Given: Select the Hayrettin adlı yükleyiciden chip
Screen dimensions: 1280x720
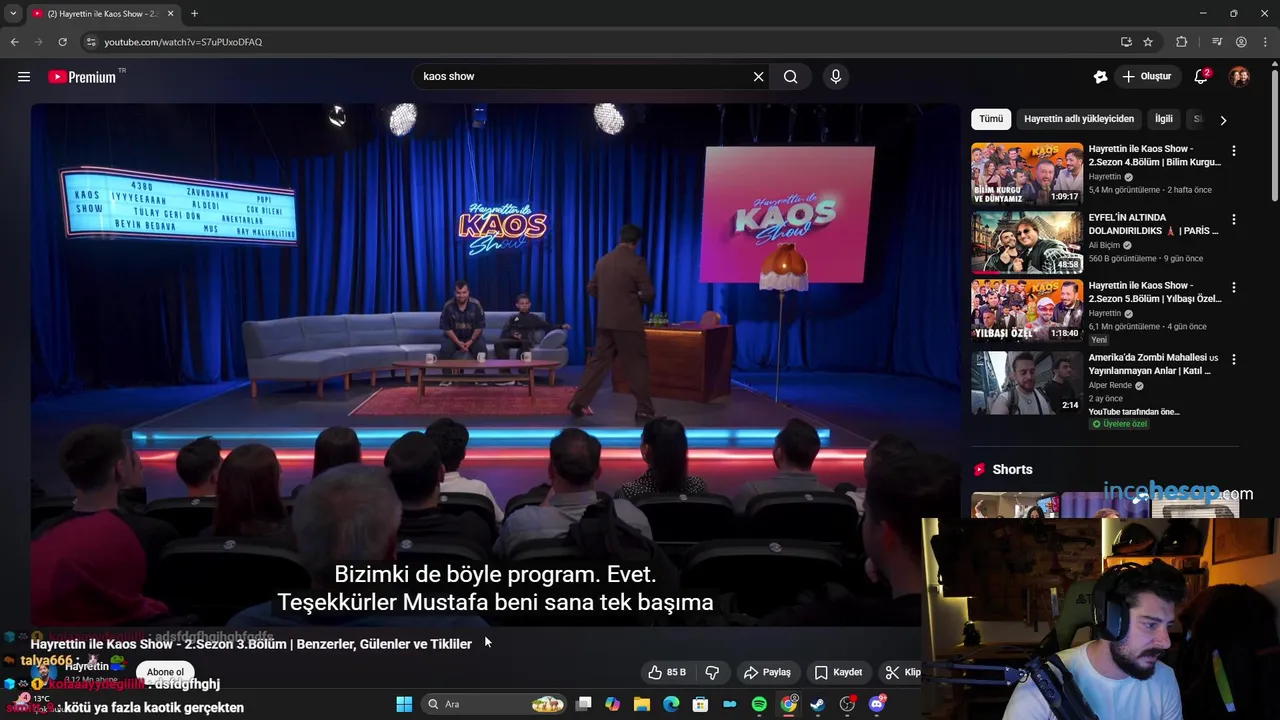Looking at the screenshot, I should pyautogui.click(x=1079, y=119).
